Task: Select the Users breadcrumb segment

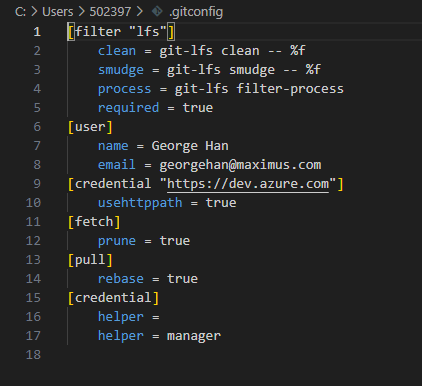Action: [57, 12]
